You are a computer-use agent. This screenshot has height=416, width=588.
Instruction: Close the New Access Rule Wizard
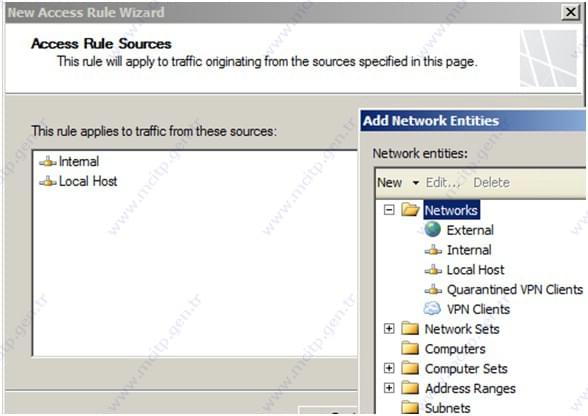point(571,12)
